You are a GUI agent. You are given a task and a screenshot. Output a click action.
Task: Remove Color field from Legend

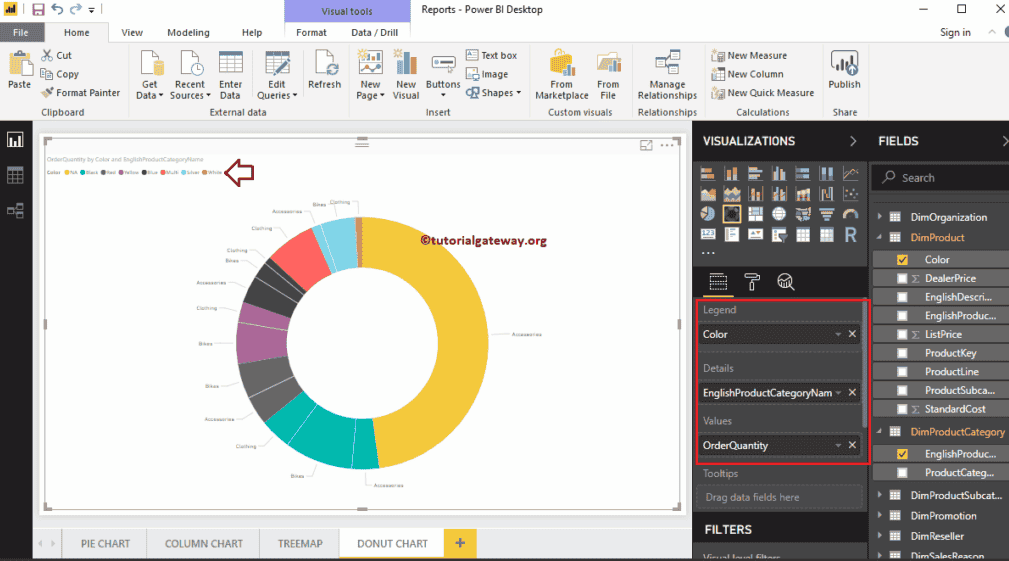[x=852, y=334]
